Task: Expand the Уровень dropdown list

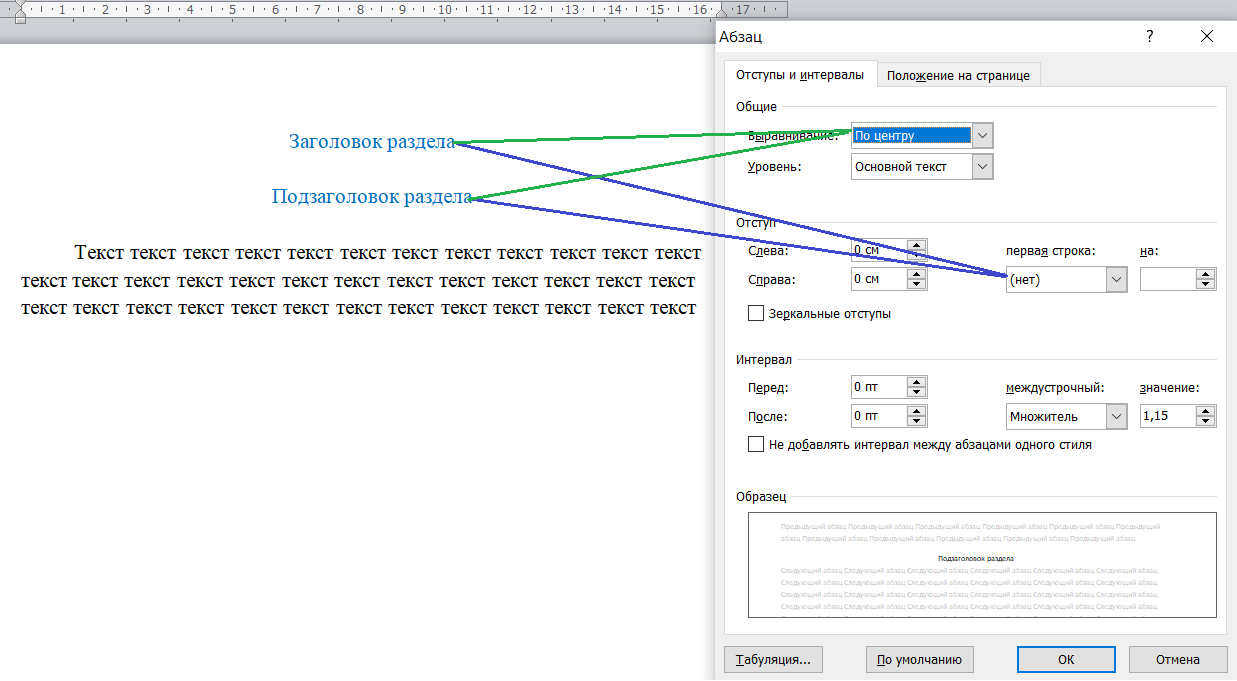Action: coord(982,167)
